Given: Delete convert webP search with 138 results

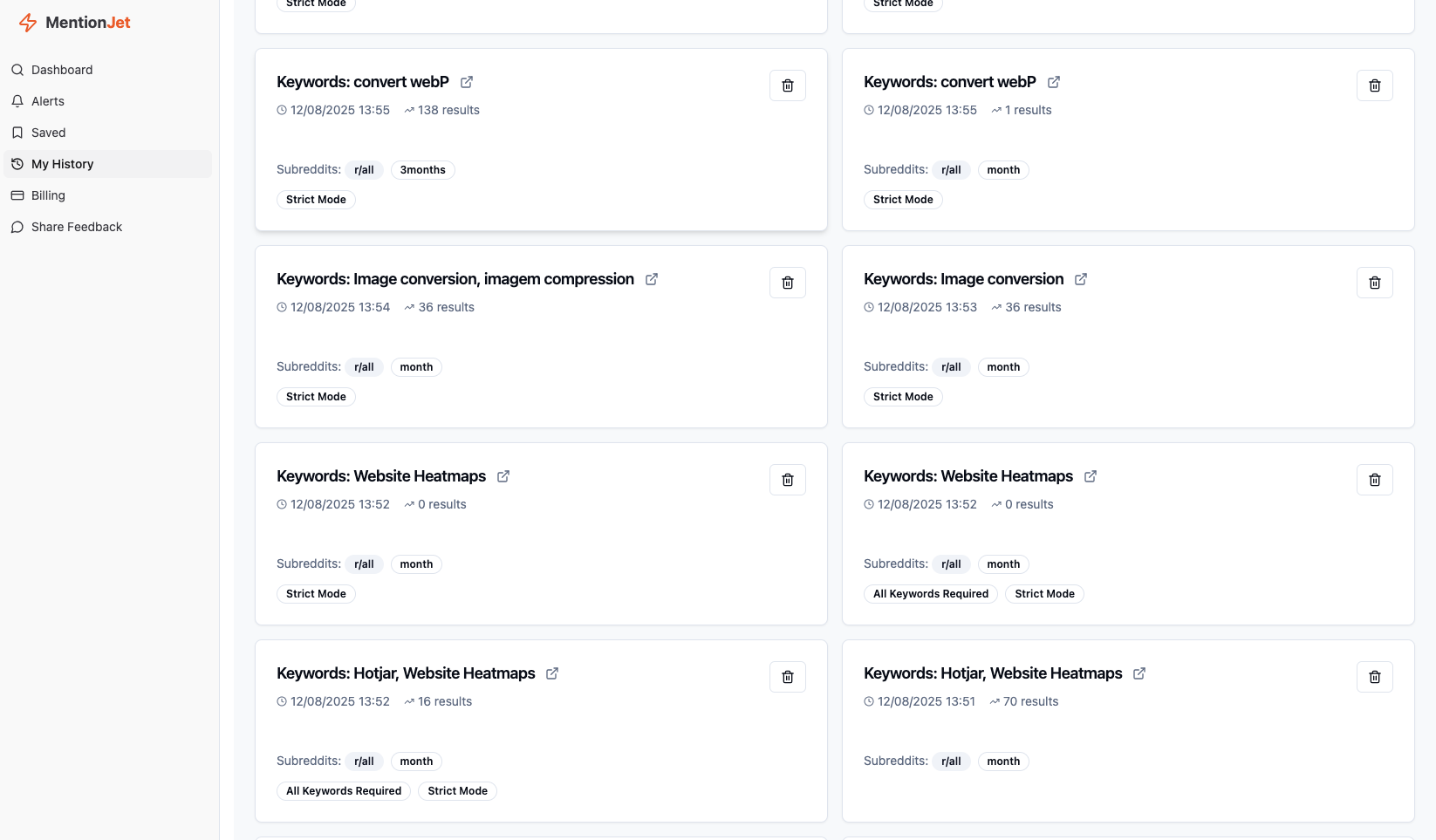Looking at the screenshot, I should click(x=788, y=85).
